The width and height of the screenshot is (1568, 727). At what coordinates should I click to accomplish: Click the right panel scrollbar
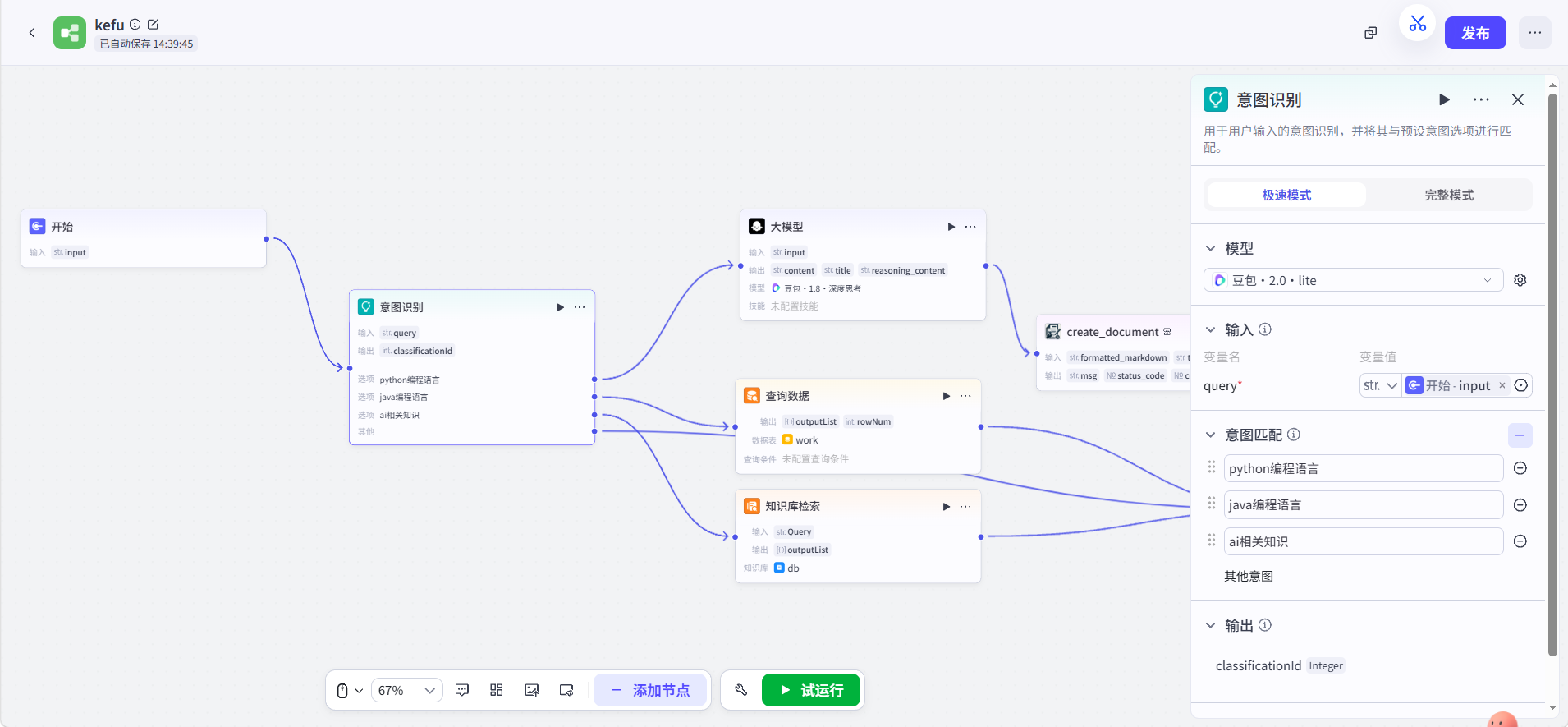[x=1552, y=374]
